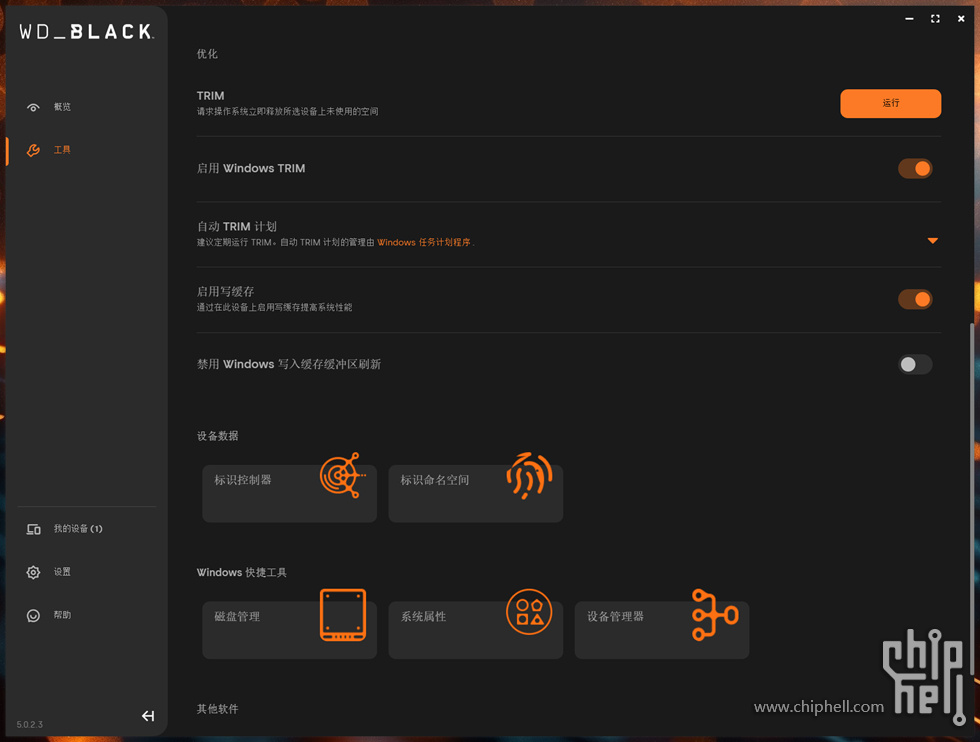Click the TRIM heading text

210,96
